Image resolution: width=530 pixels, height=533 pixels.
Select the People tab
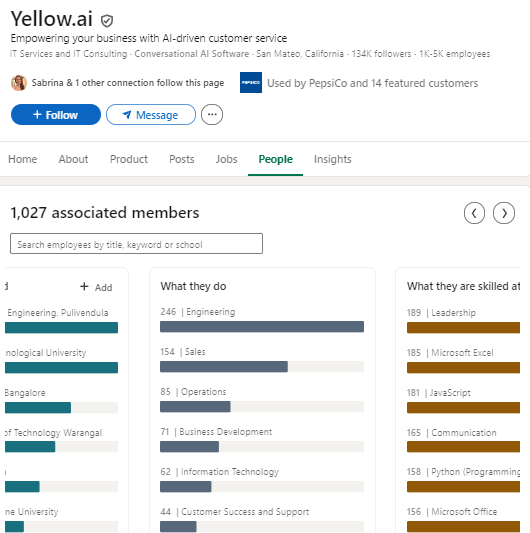pyautogui.click(x=275, y=159)
